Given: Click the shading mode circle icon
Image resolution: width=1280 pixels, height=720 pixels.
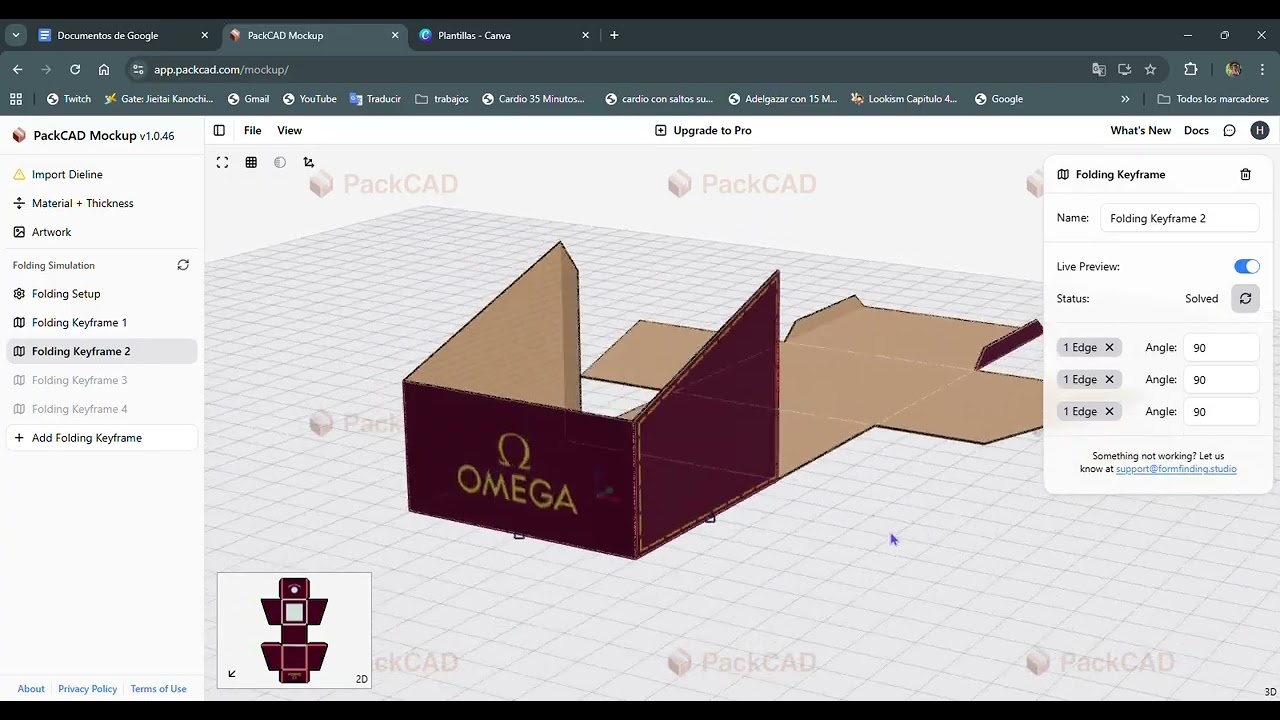Looking at the screenshot, I should [280, 162].
